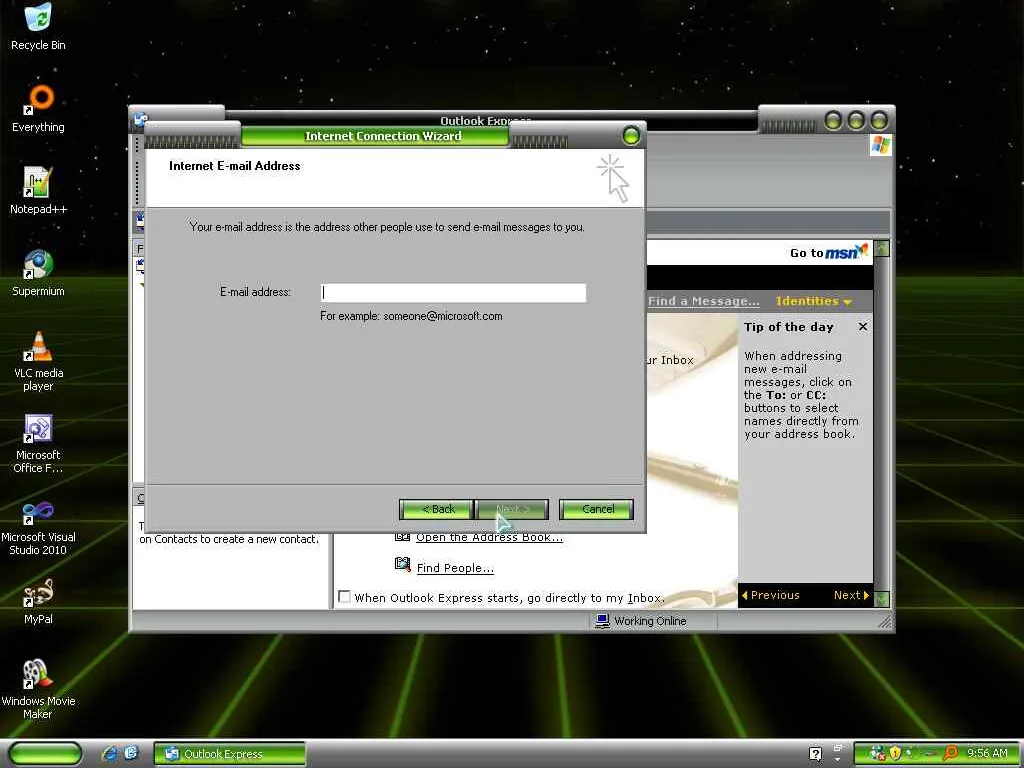This screenshot has height=768, width=1024.
Task: Open Find a Message link
Action: coord(703,301)
